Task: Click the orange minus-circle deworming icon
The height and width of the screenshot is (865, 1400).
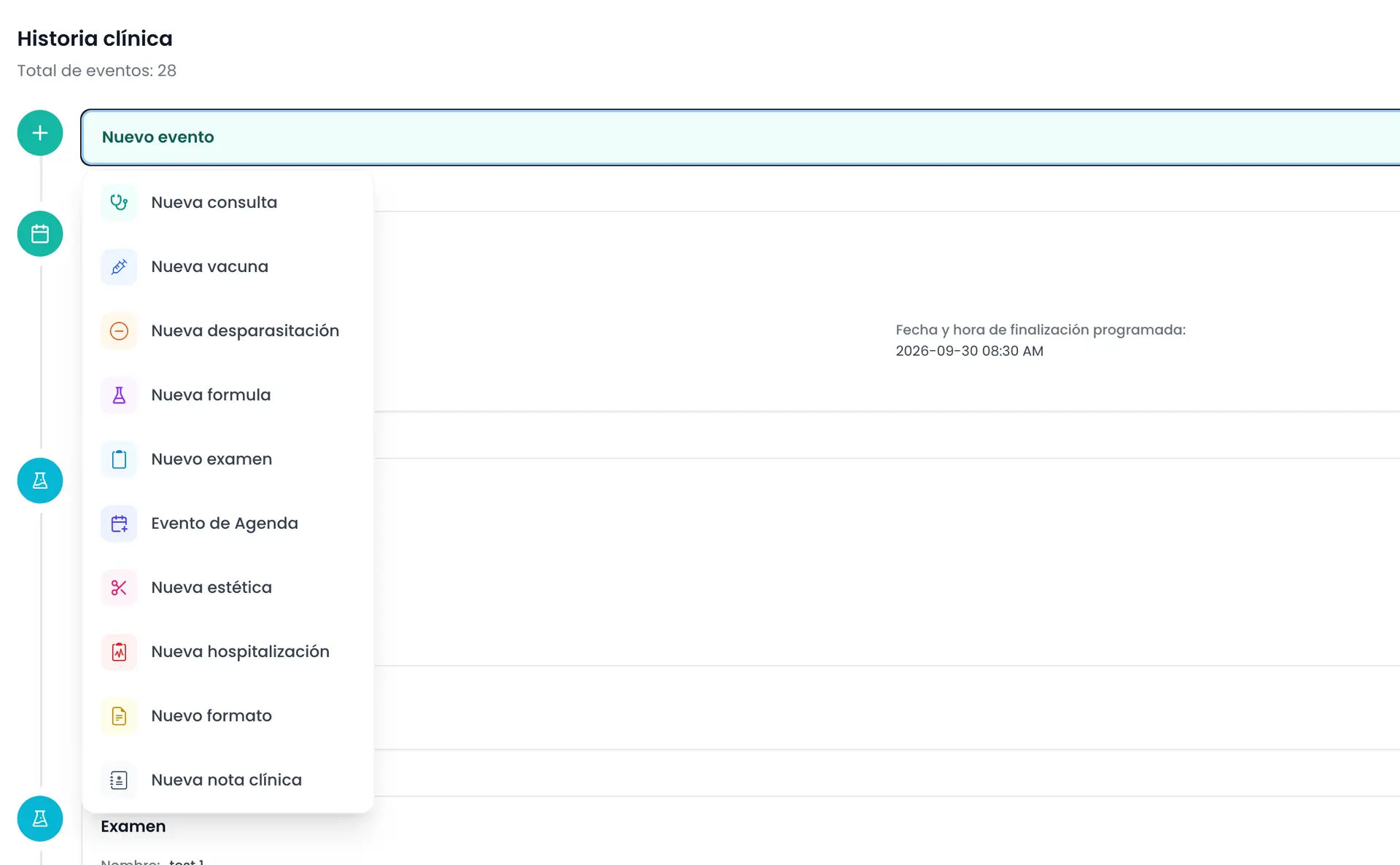Action: coord(119,330)
